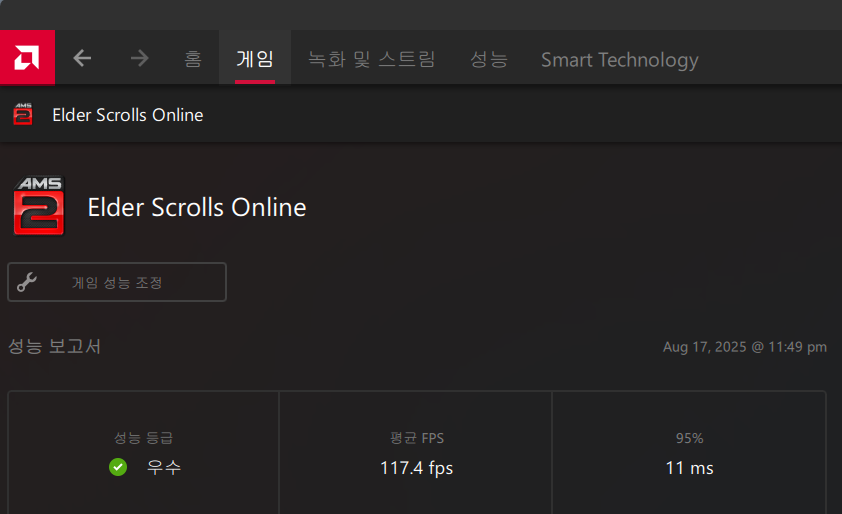Image resolution: width=842 pixels, height=514 pixels.
Task: Click the 우수 rating value
Action: tap(164, 467)
